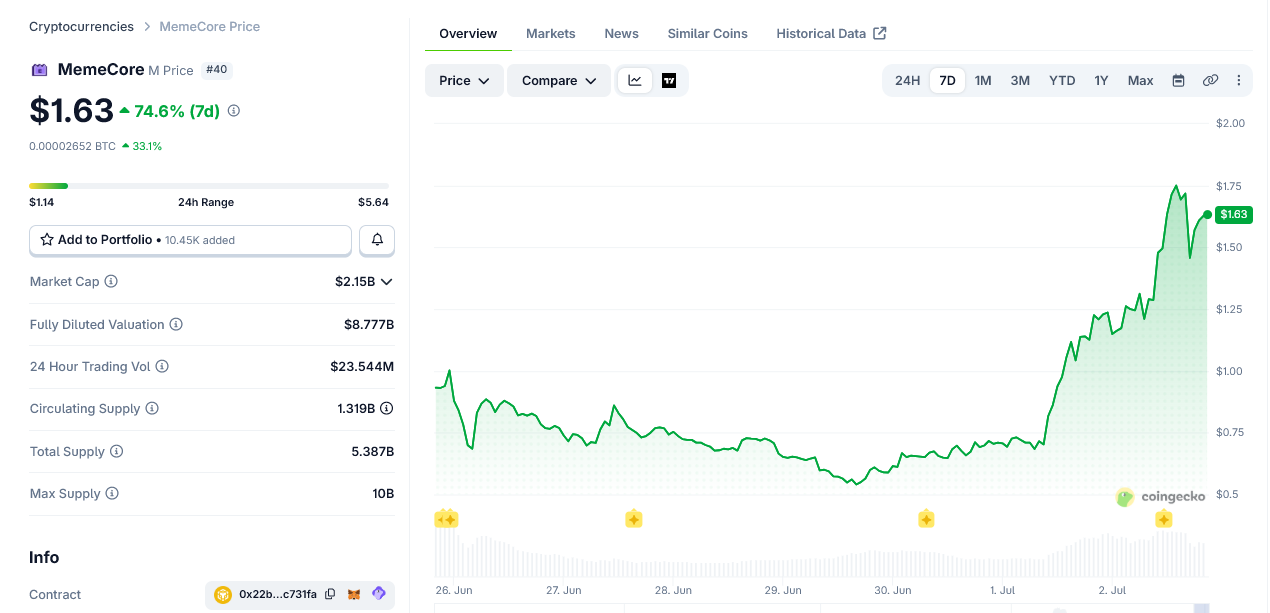Click the news marker near 28. Jun

pyautogui.click(x=633, y=518)
